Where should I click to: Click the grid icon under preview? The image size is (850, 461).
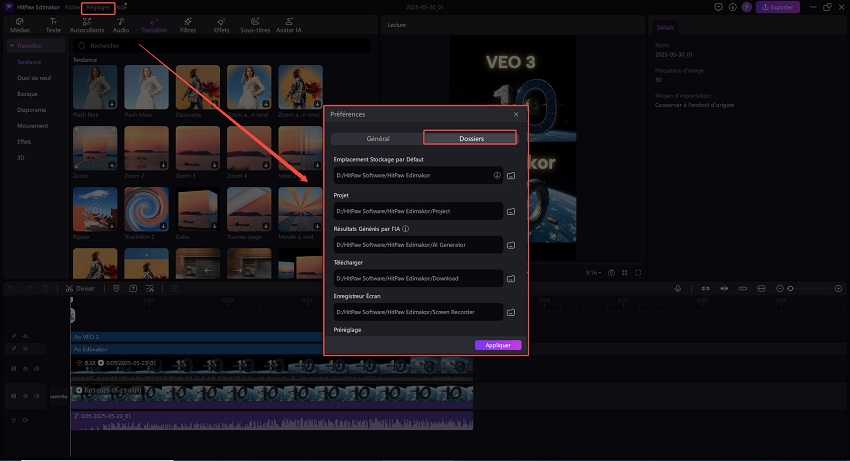(x=625, y=273)
